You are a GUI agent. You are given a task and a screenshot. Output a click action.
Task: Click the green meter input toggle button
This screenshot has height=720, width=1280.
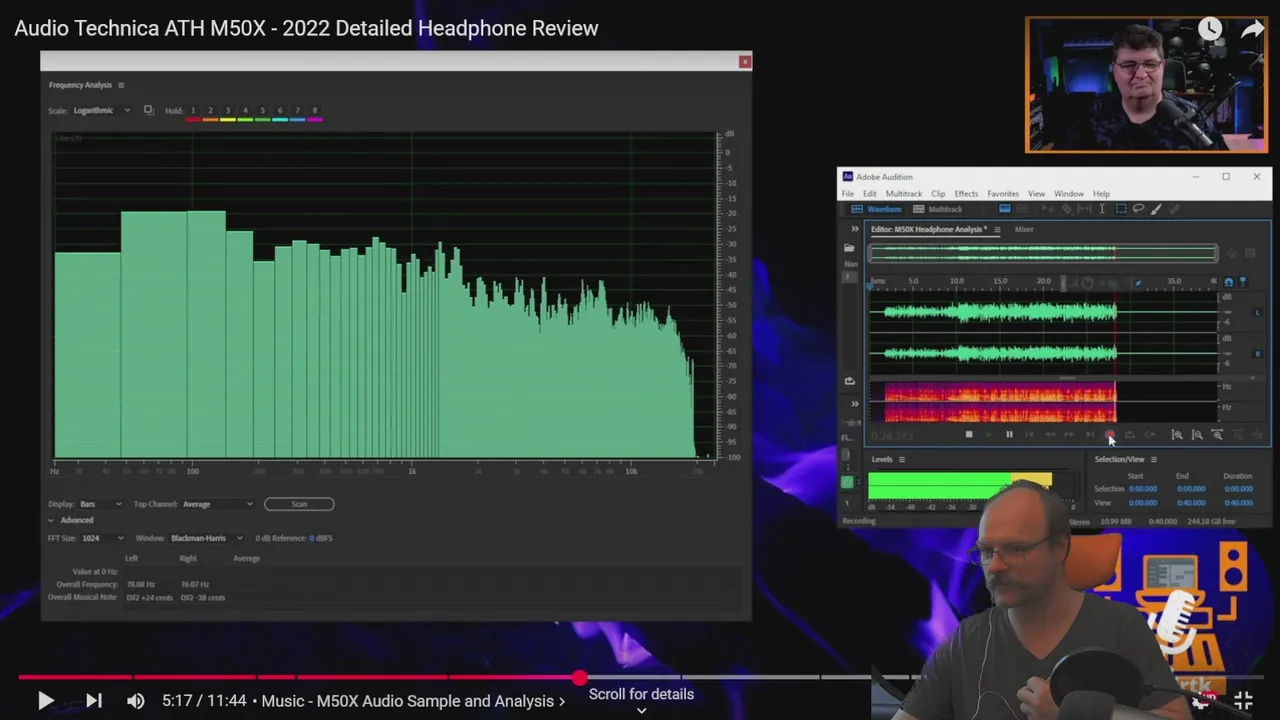tap(847, 482)
